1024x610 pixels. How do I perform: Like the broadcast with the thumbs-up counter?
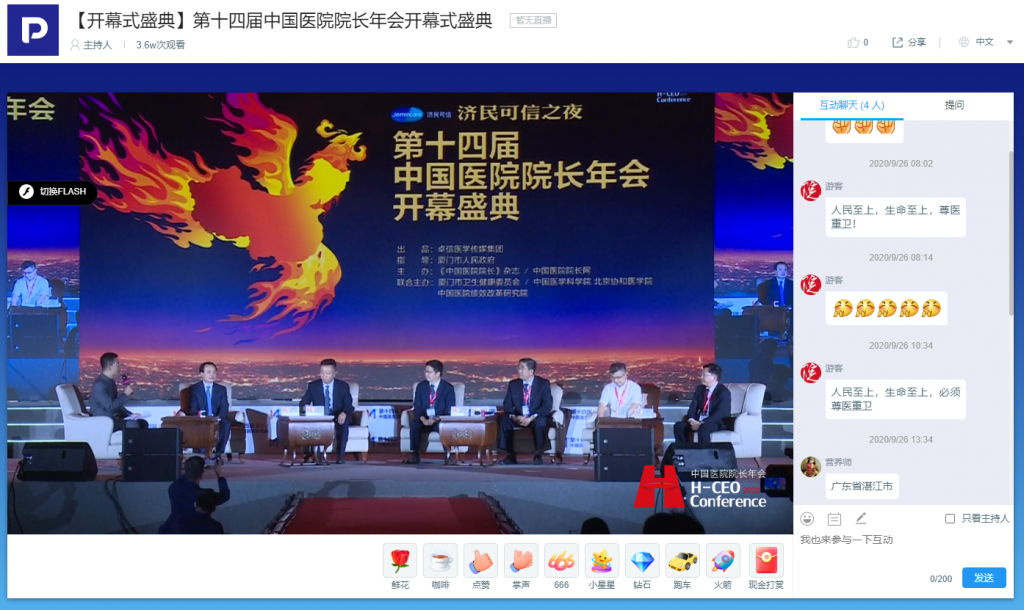click(857, 42)
